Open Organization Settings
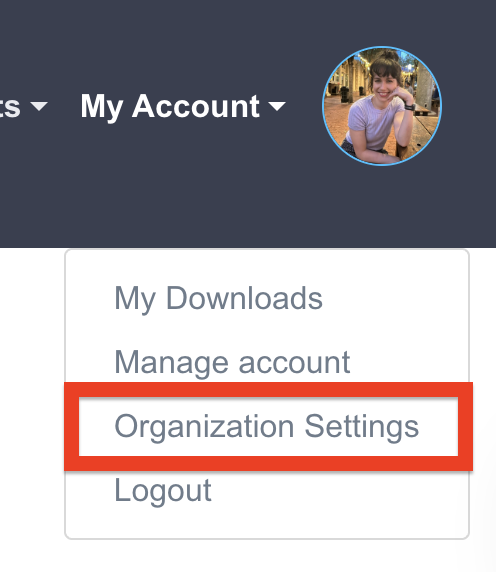This screenshot has width=496, height=572. (x=267, y=426)
